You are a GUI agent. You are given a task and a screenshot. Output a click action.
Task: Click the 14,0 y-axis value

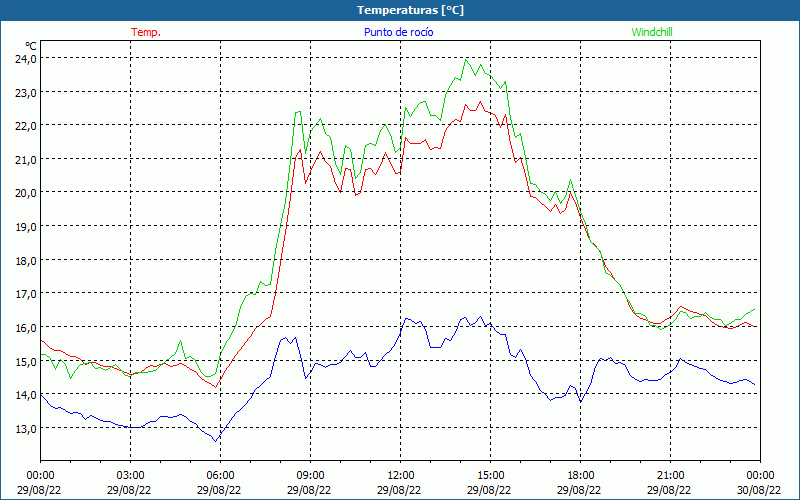coord(26,394)
